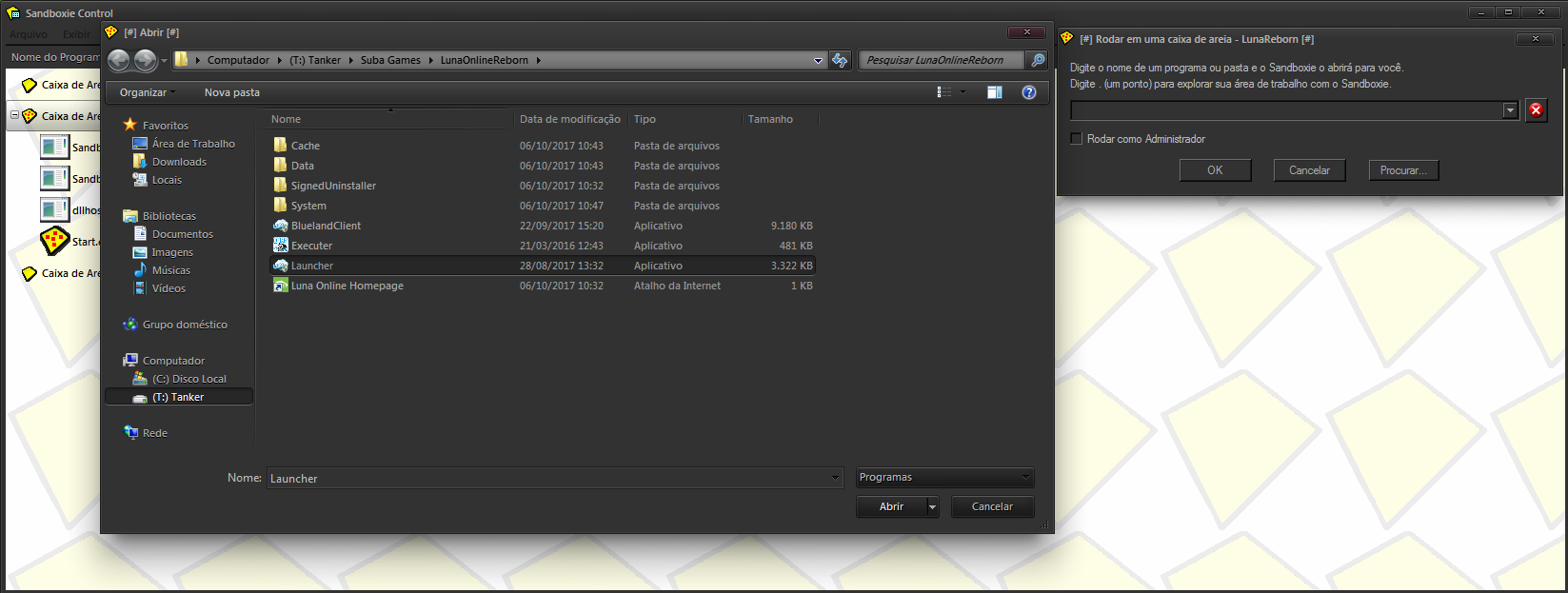Select the Launcher application icon
Viewport: 1568px width, 593px height.
280,266
